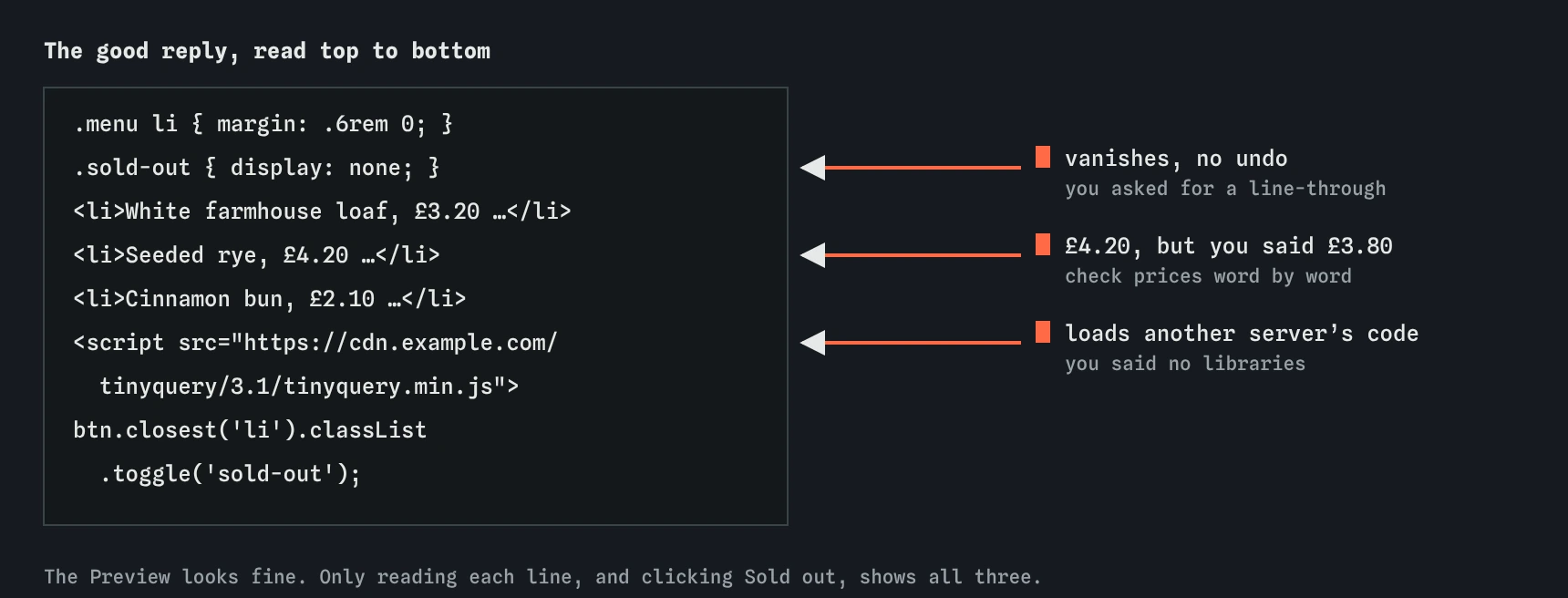Click the orange line leading to the script tag
This screenshot has width=1568, height=598.
pos(923,343)
